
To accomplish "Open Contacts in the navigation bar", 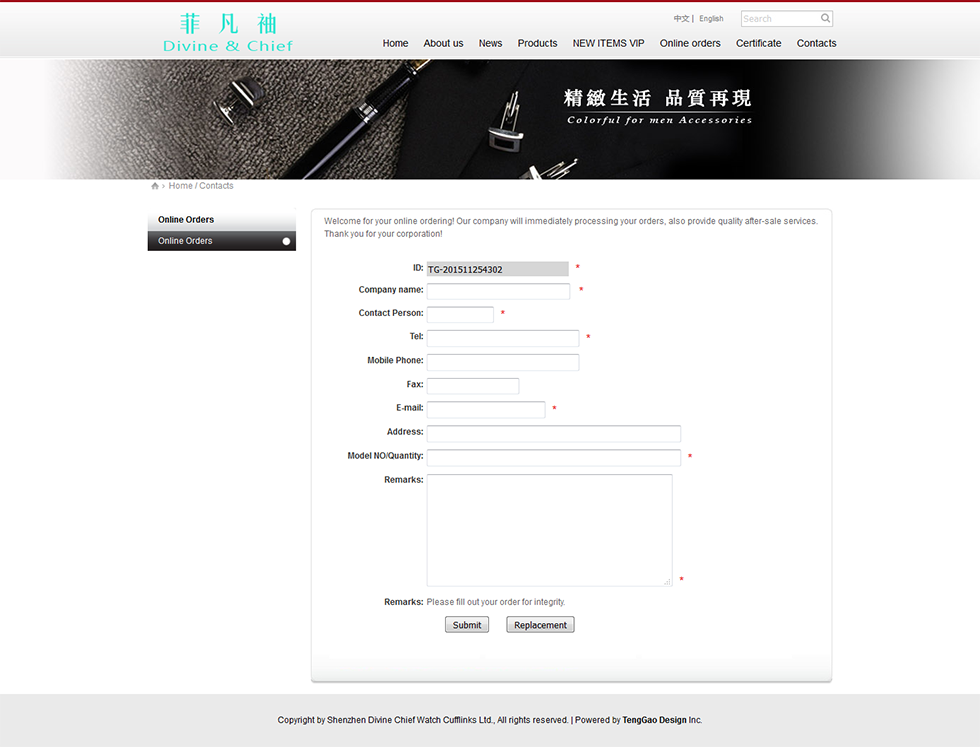I will 816,43.
